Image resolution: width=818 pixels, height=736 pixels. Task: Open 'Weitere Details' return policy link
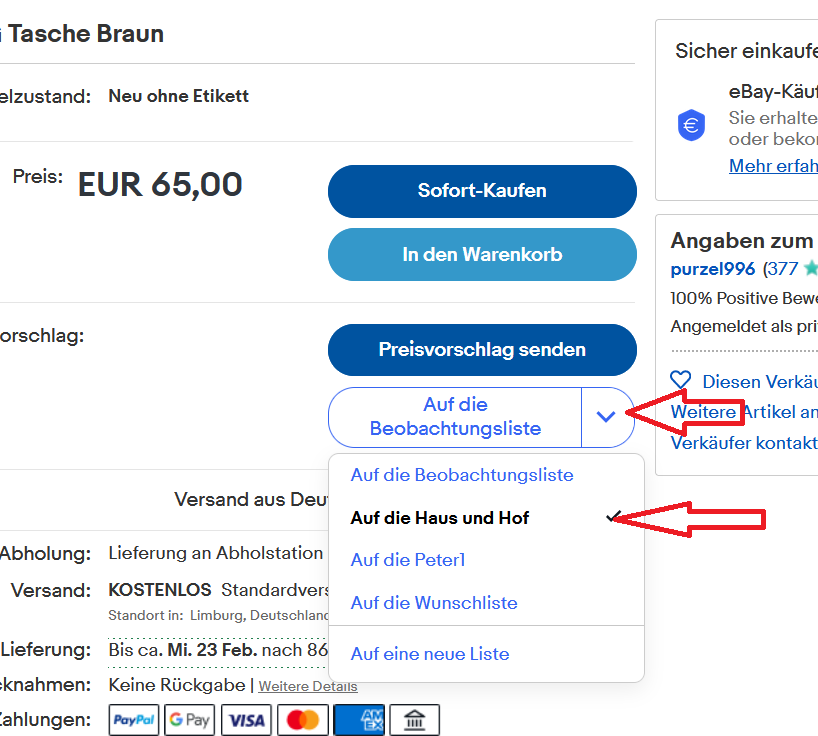[308, 686]
